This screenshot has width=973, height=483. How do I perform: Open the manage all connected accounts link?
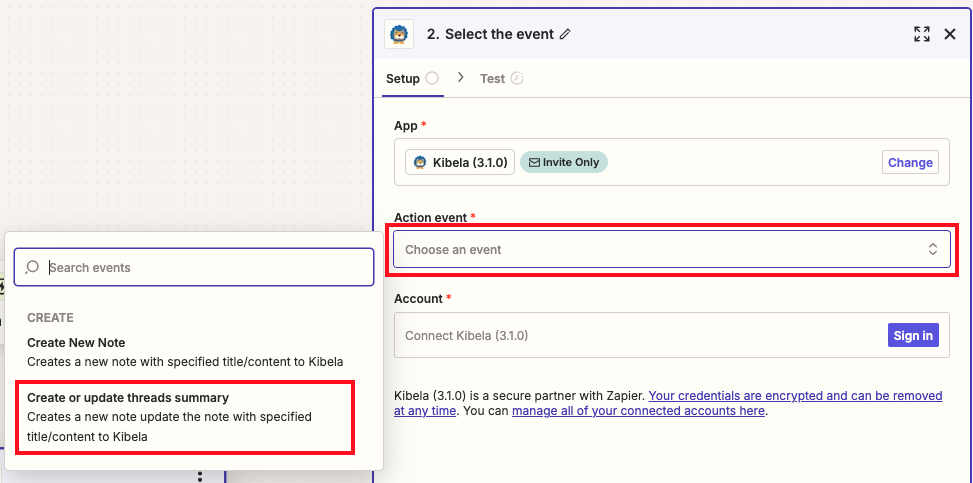[638, 410]
